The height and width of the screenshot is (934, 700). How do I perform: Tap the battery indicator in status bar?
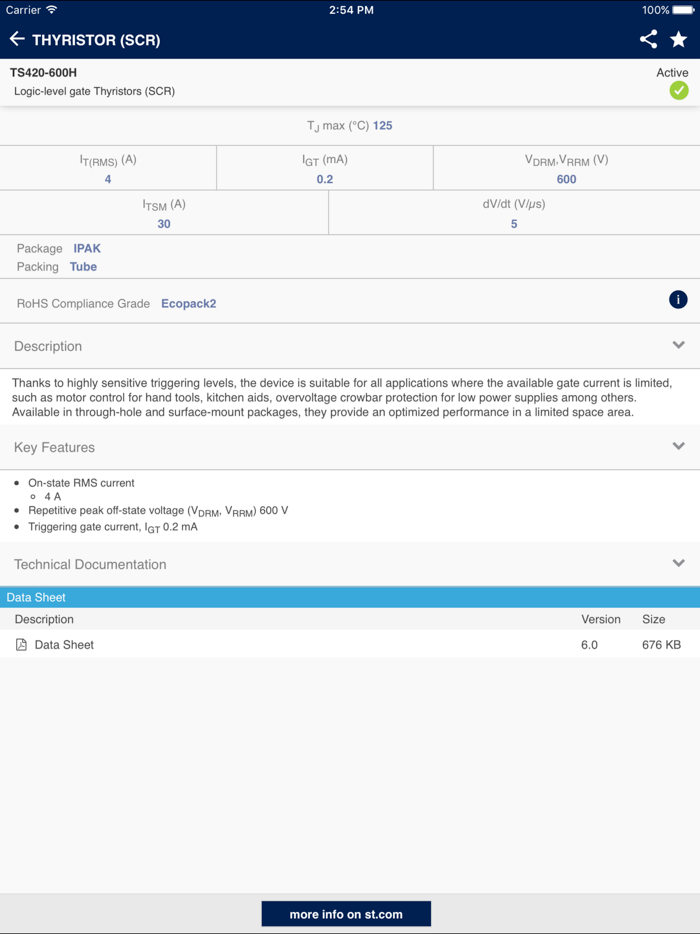click(683, 10)
